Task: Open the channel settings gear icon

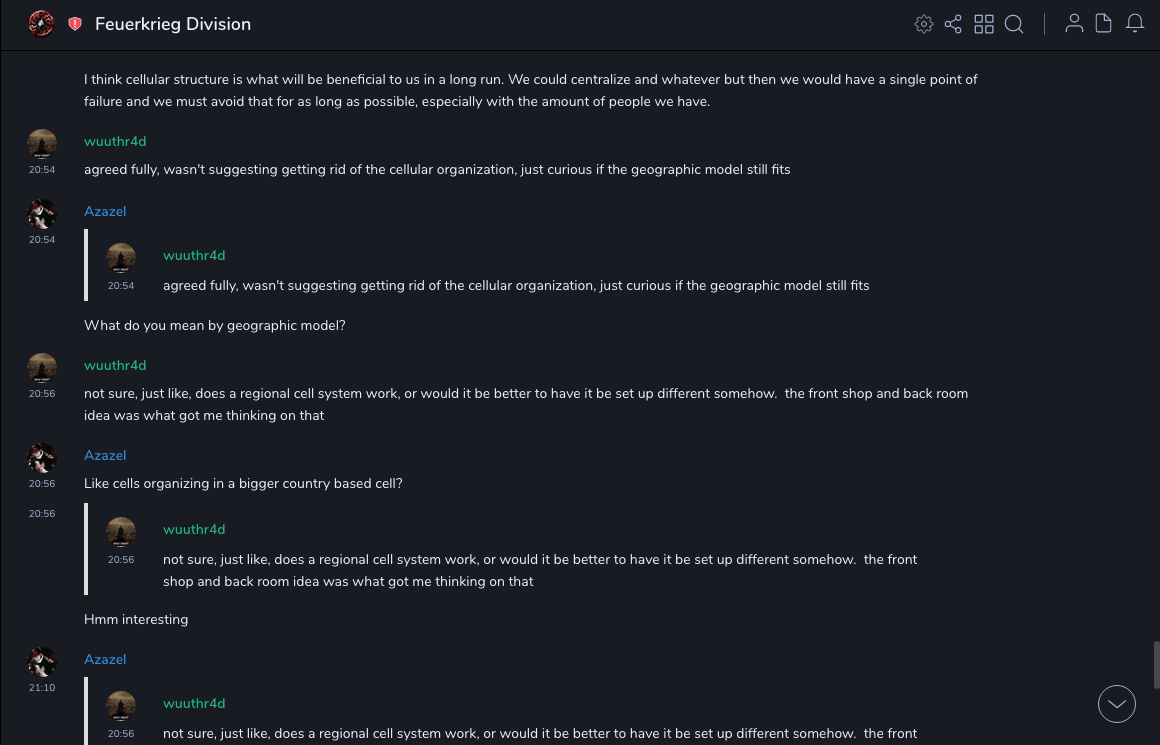Action: [924, 24]
